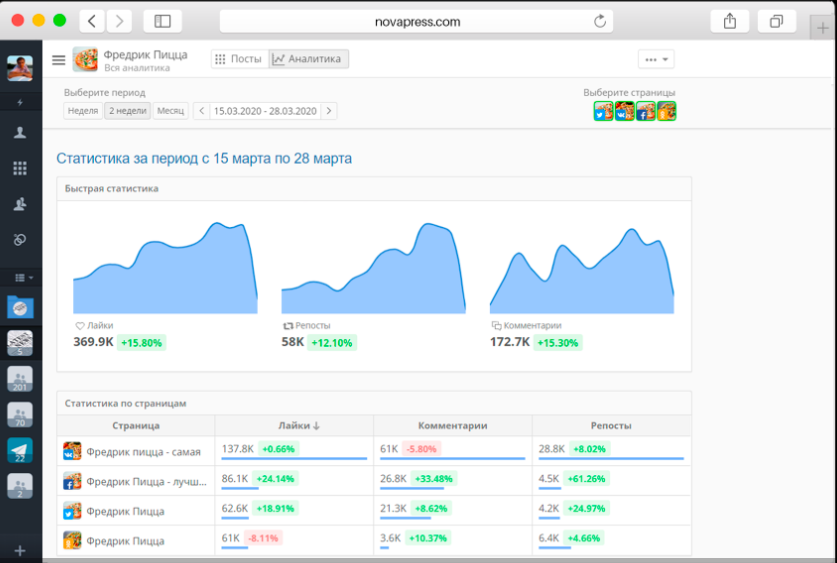The width and height of the screenshot is (837, 563).
Task: Open the apps grid icon in sidebar
Action: coord(20,169)
